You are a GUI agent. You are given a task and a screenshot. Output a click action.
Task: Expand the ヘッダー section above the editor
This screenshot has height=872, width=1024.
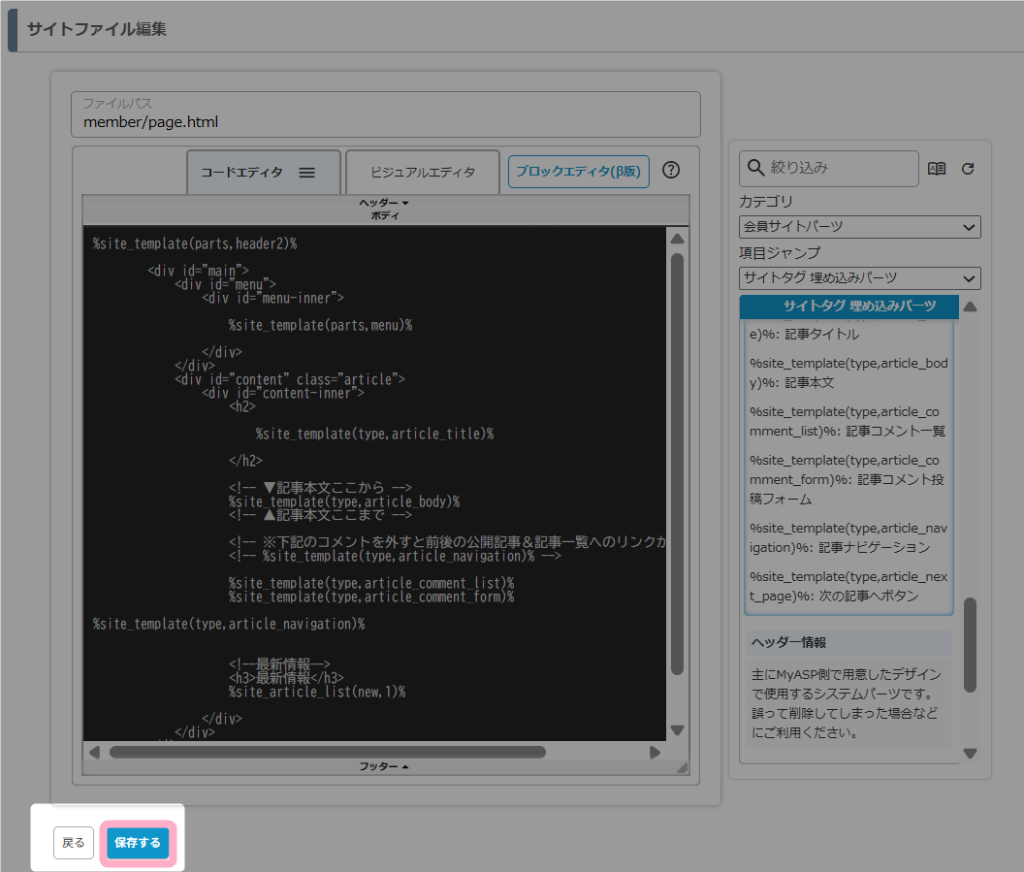[385, 203]
